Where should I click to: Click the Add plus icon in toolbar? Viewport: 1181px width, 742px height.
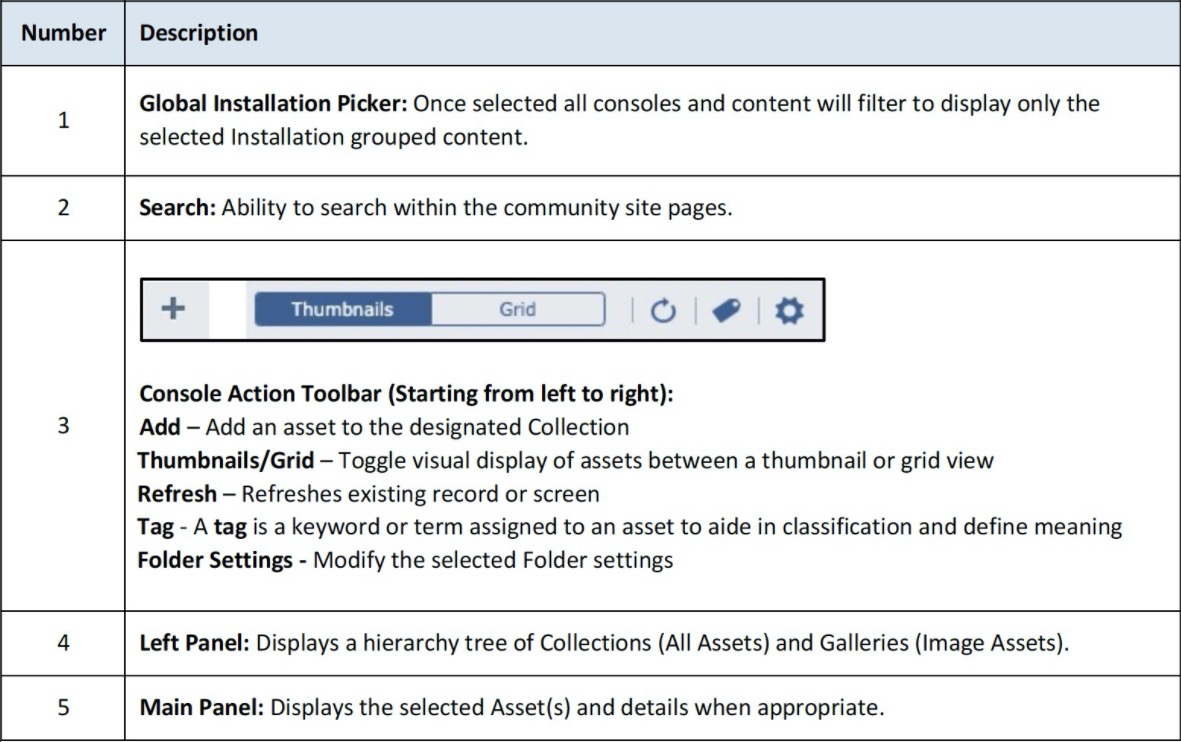point(174,309)
